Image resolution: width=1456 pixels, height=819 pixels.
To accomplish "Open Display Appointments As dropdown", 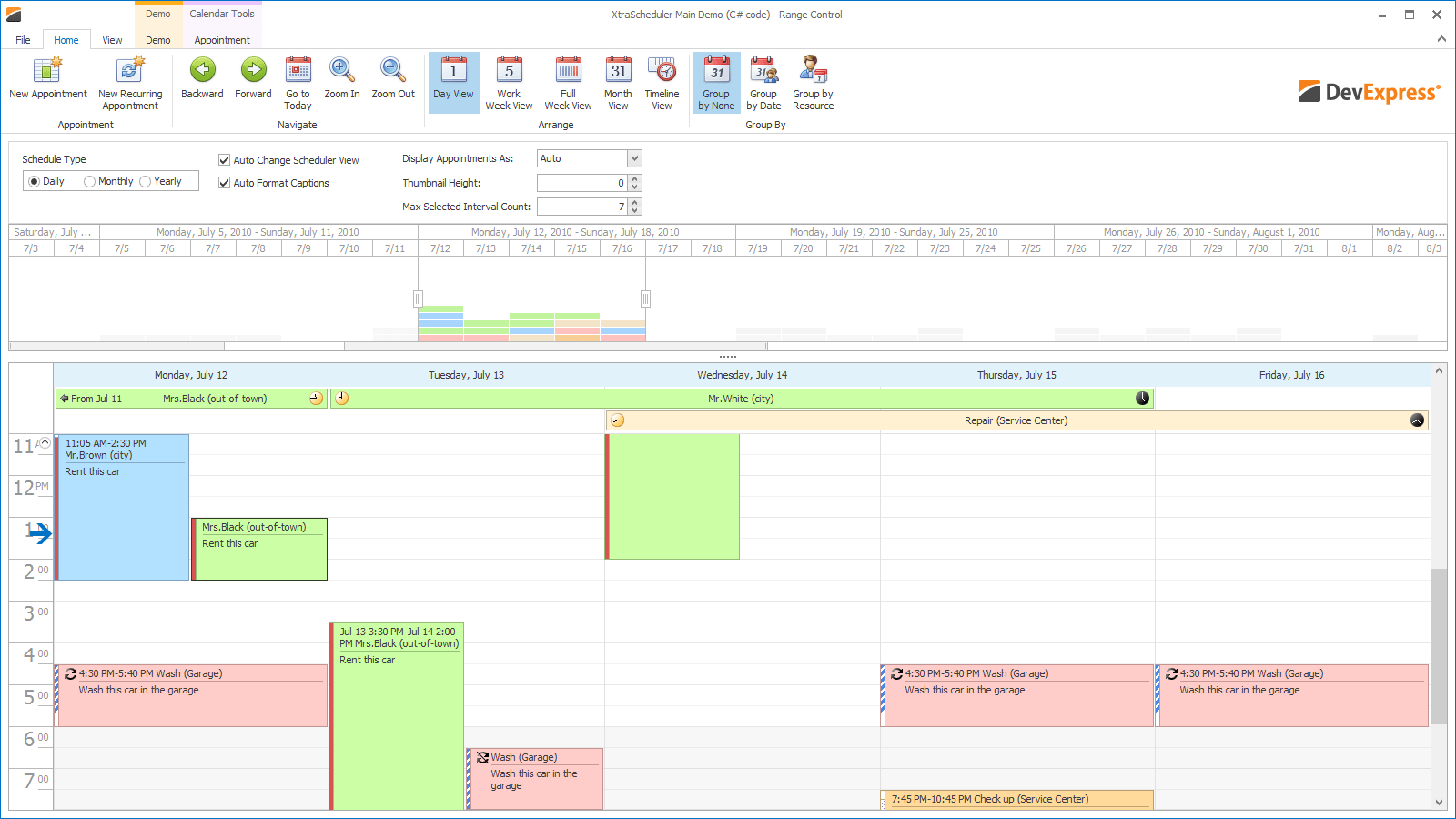I will click(x=634, y=158).
